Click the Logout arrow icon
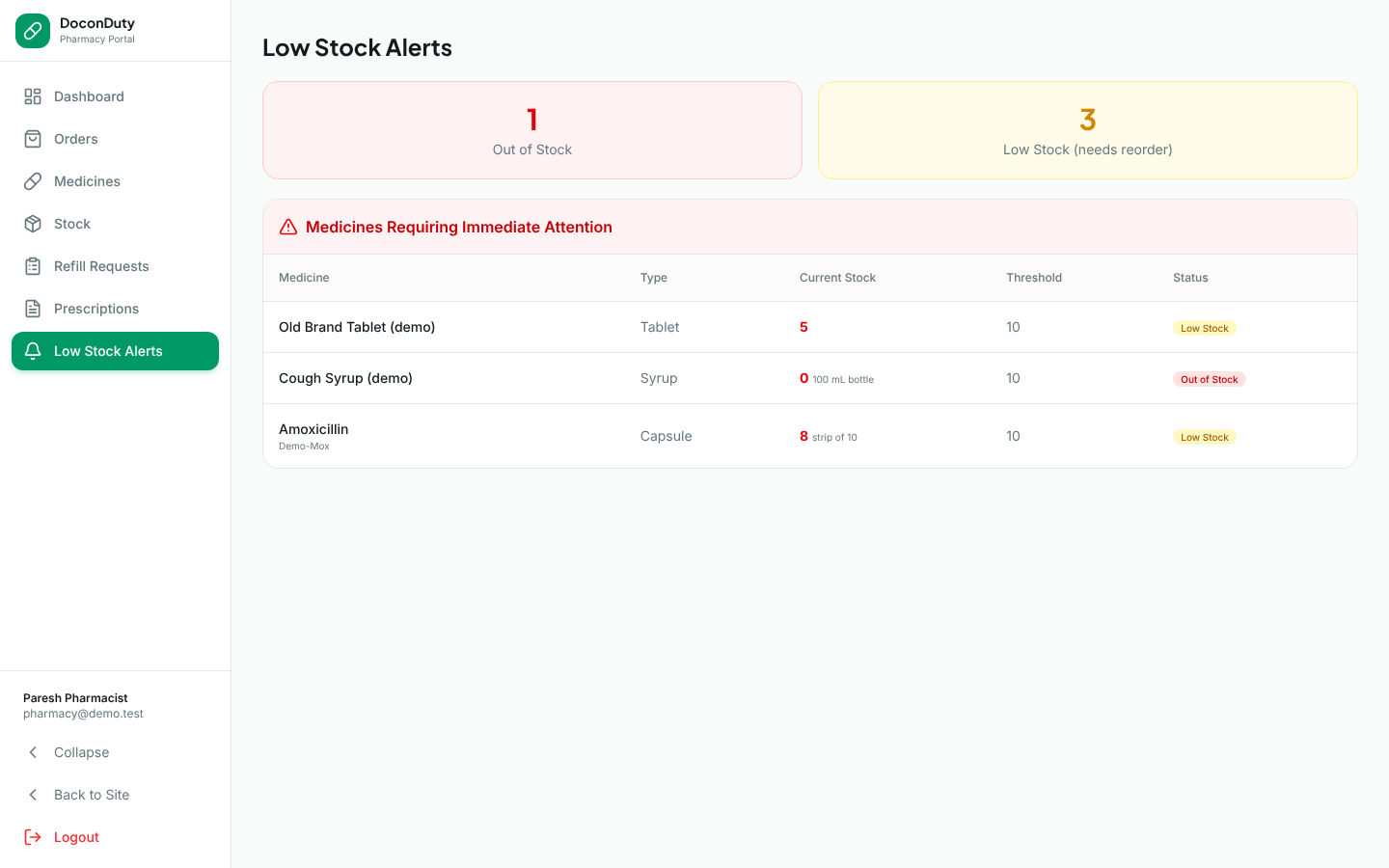 [x=33, y=837]
